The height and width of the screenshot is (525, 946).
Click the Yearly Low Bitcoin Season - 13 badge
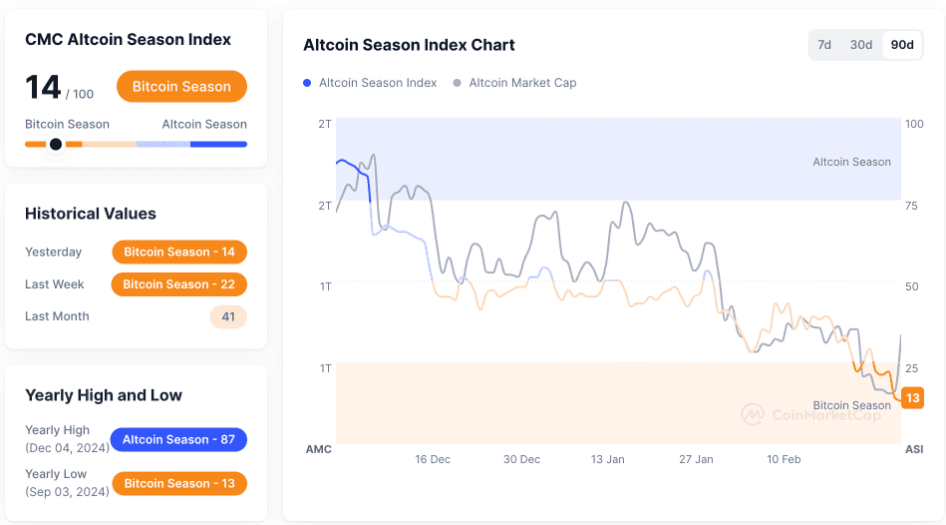[179, 484]
